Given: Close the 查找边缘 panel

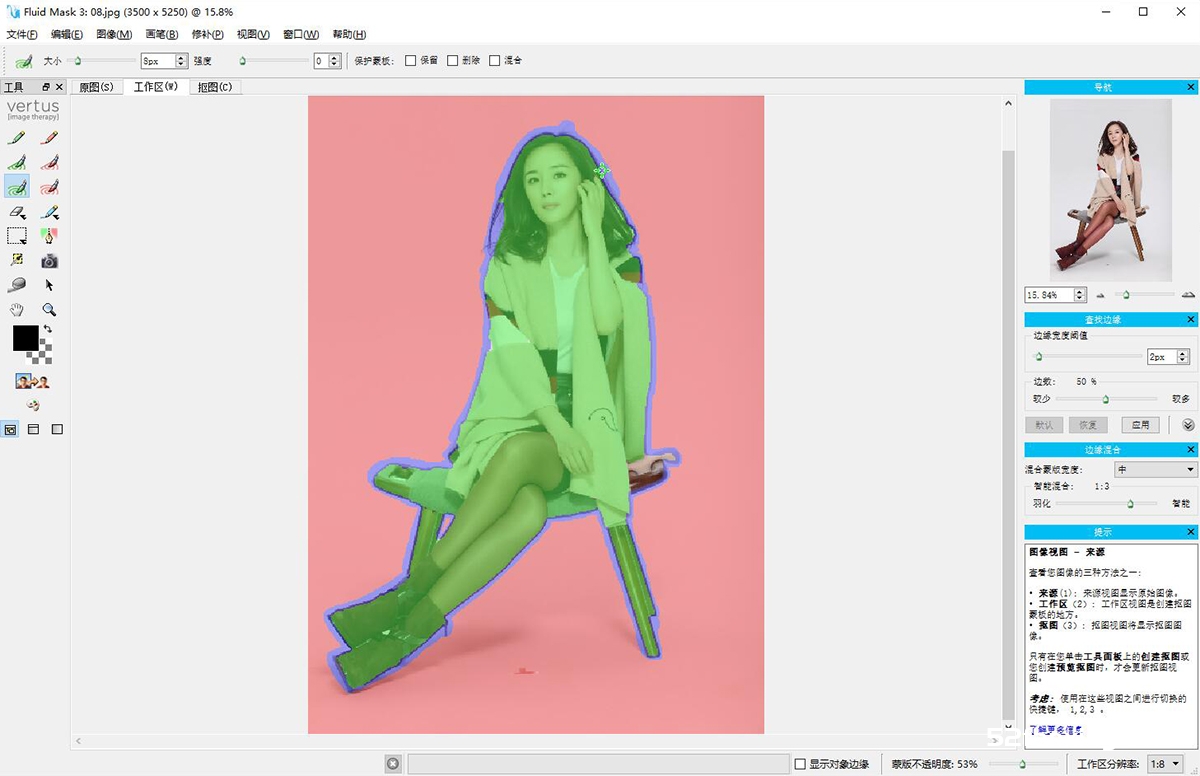Looking at the screenshot, I should 1191,320.
